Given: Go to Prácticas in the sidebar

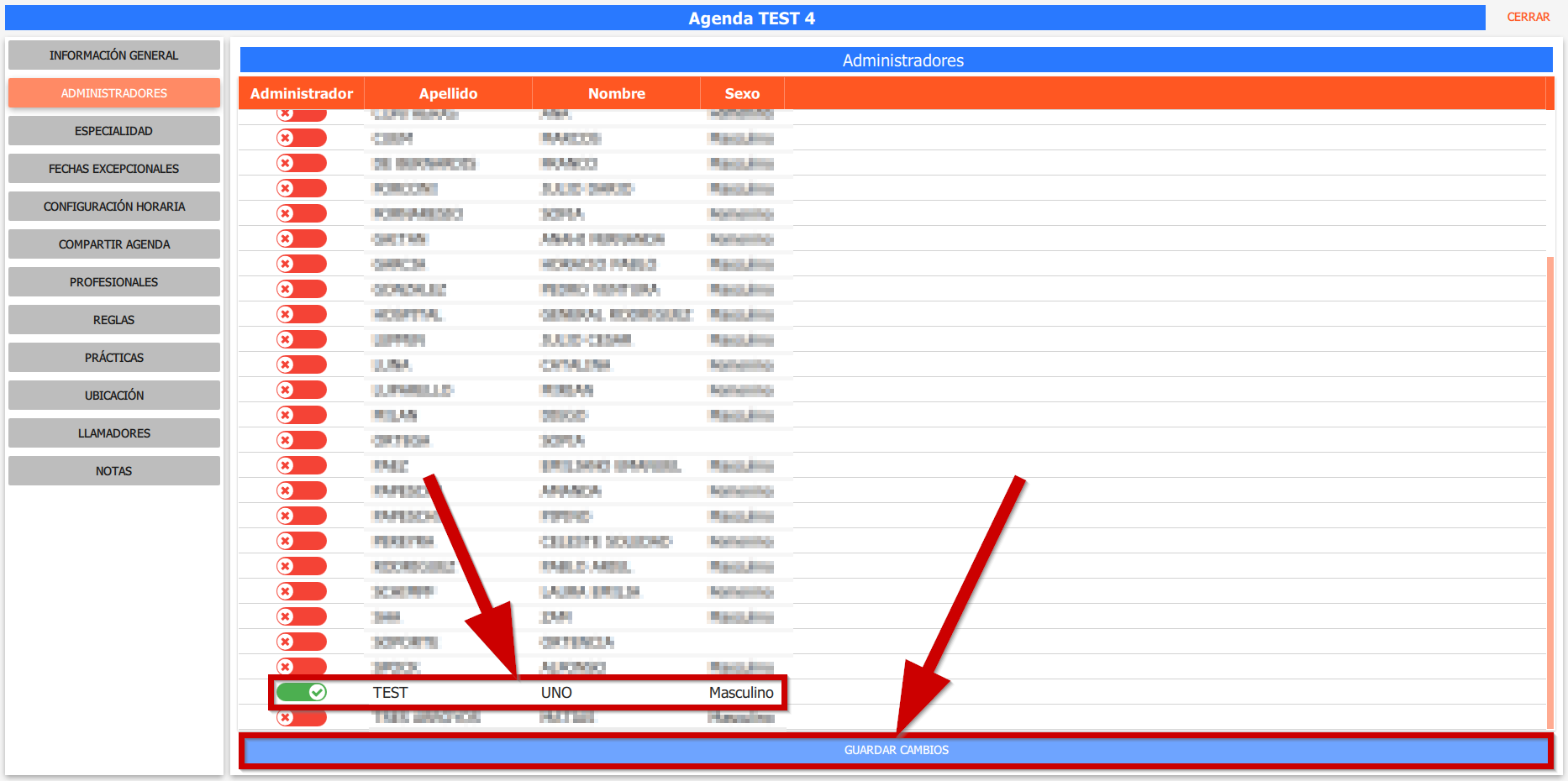Looking at the screenshot, I should click(x=113, y=358).
